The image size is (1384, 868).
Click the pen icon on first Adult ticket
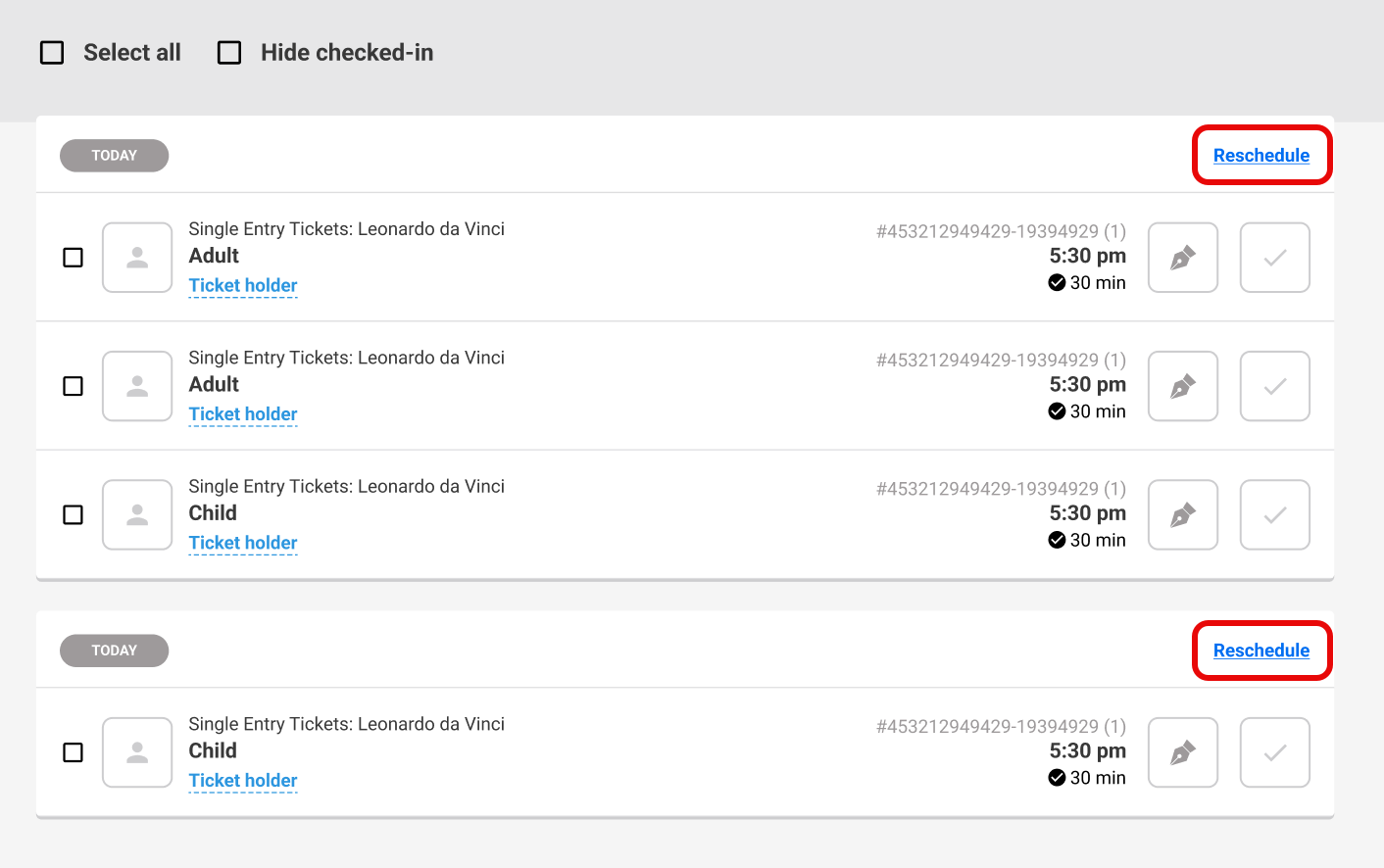(1183, 258)
